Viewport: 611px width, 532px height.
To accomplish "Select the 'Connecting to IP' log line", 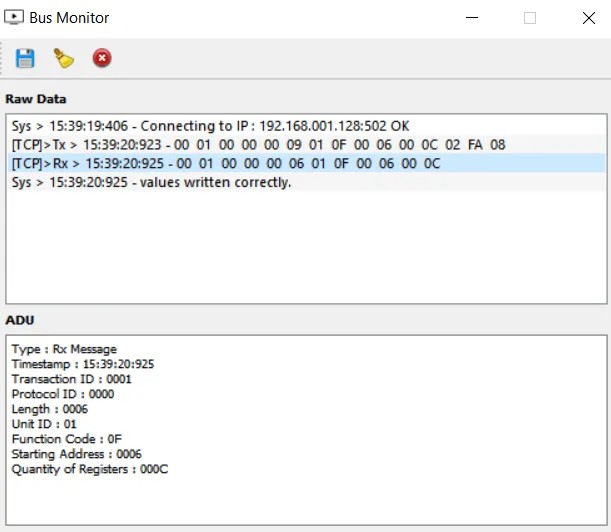I will point(210,127).
